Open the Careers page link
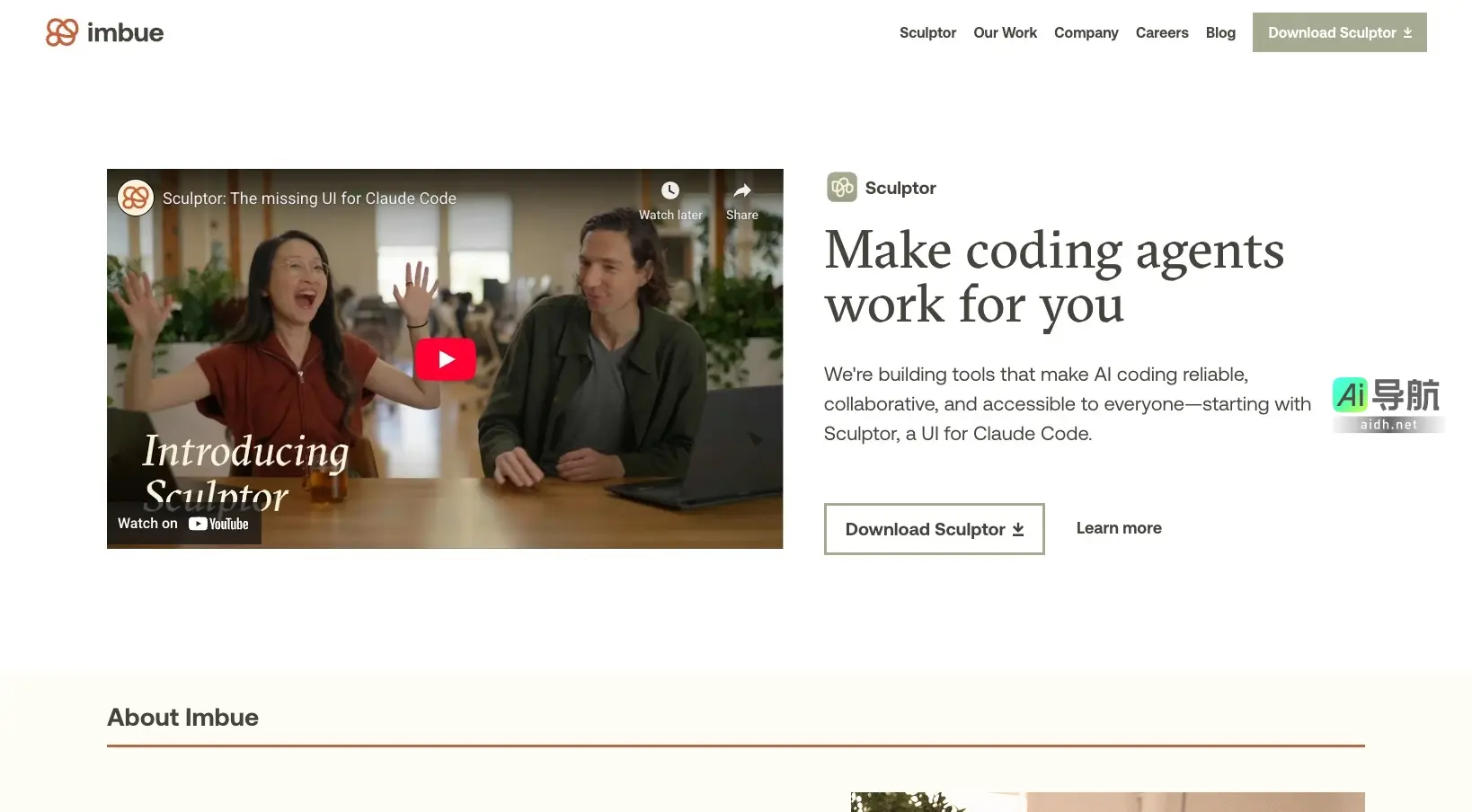1472x812 pixels. pyautogui.click(x=1162, y=32)
